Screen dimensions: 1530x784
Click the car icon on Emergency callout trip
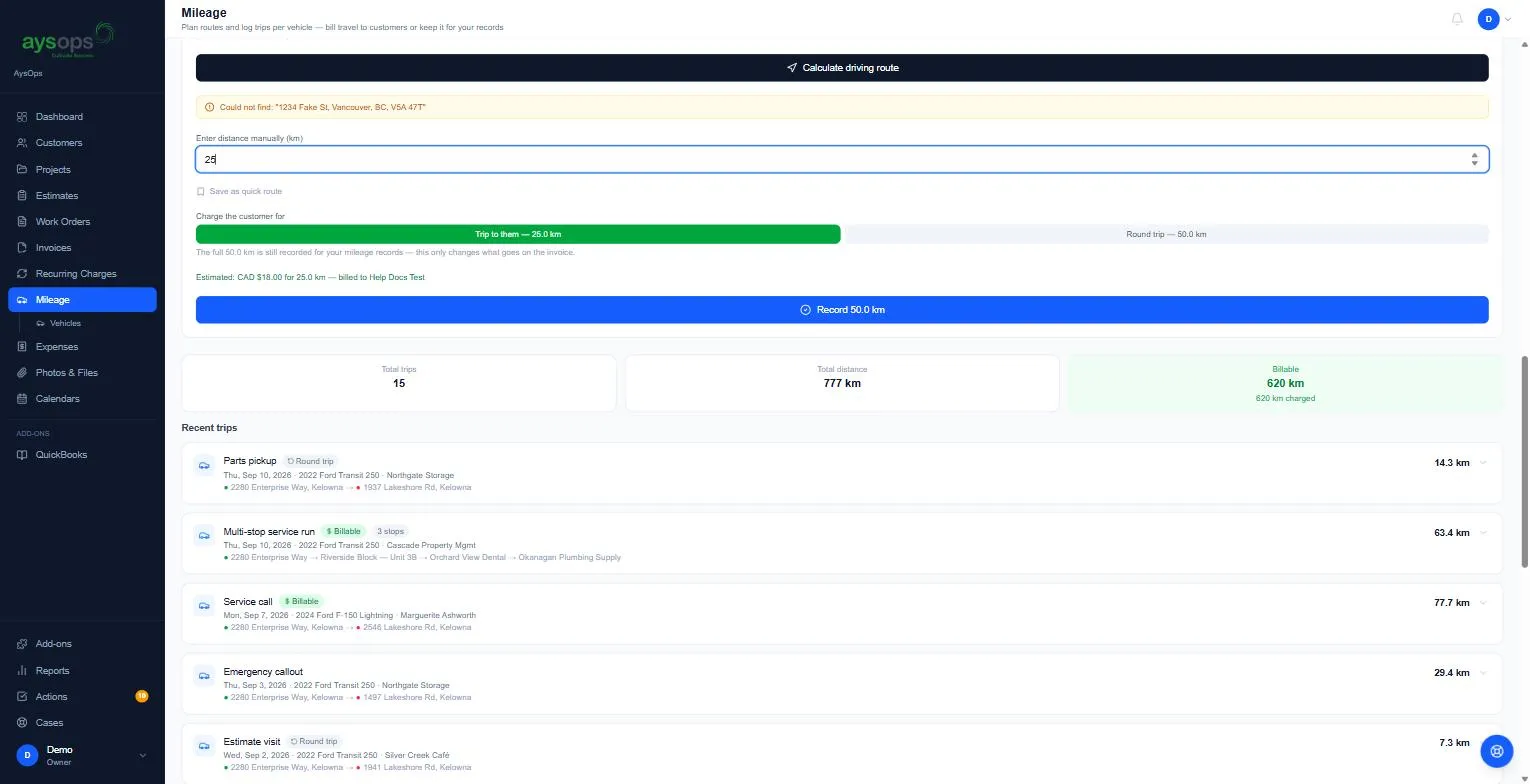click(x=204, y=675)
